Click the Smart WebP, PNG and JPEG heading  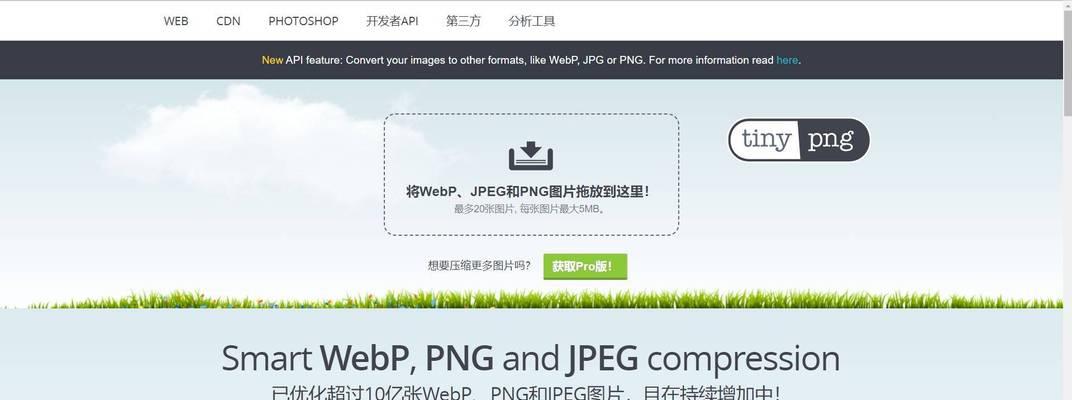point(531,358)
